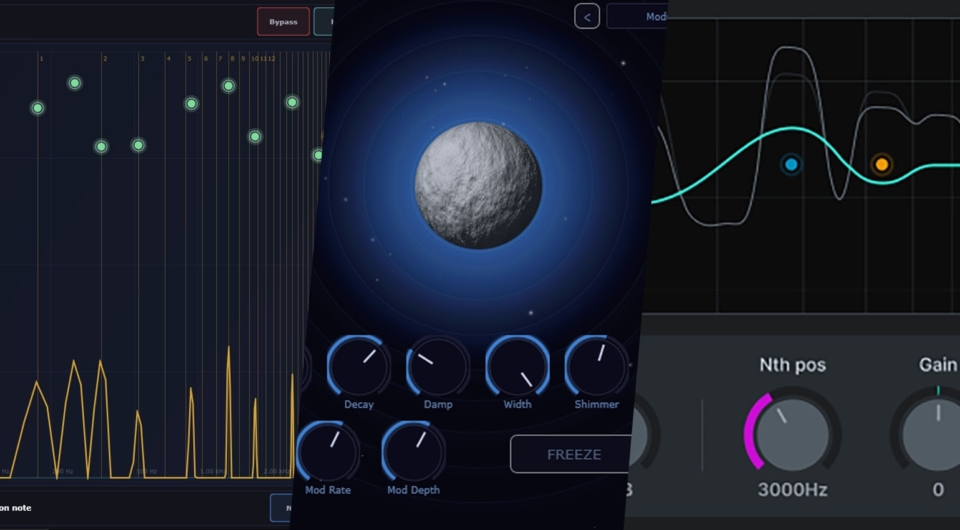This screenshot has height=530, width=960.
Task: Click the Width knob
Action: pos(517,365)
